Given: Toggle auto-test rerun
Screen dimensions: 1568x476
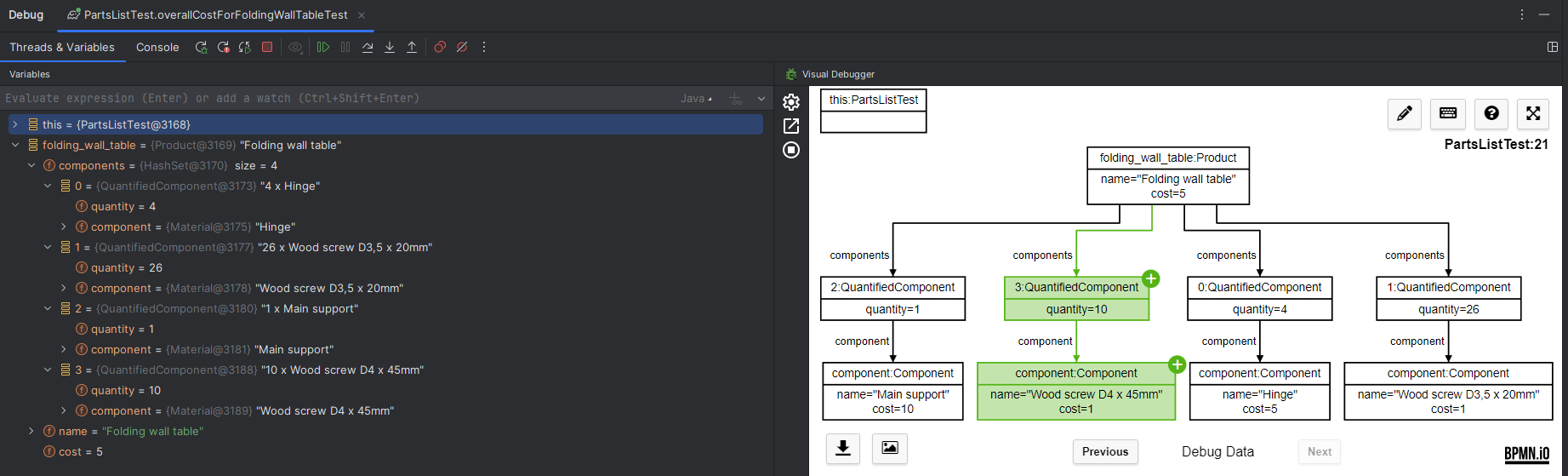Looking at the screenshot, I should 245,48.
